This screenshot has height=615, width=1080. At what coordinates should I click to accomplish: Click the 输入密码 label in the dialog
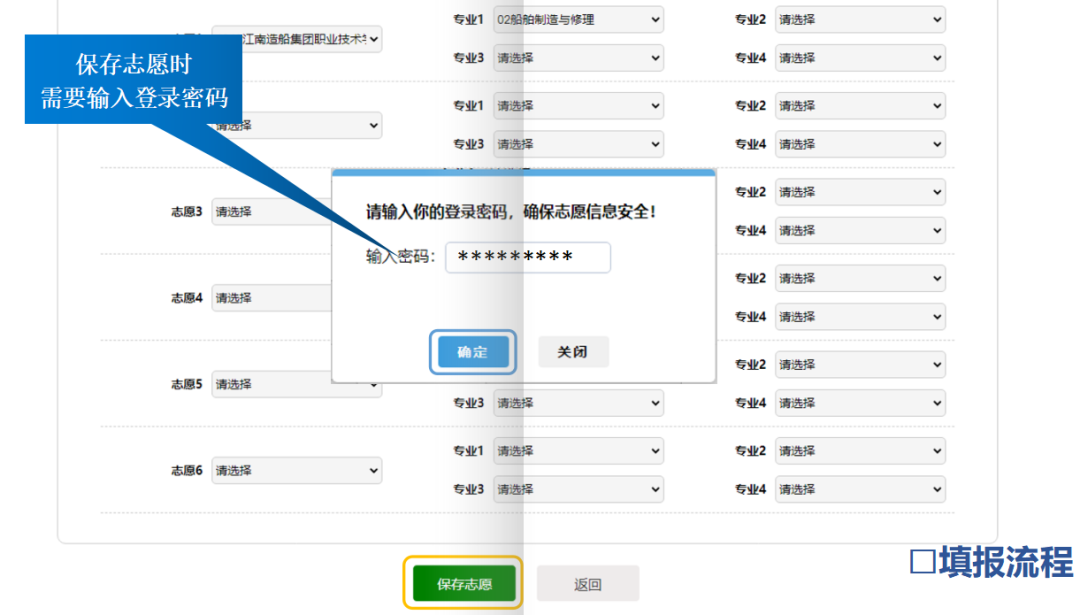click(x=400, y=257)
